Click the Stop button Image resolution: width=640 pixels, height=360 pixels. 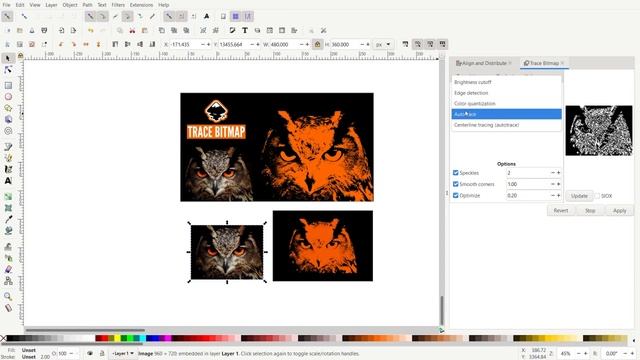[590, 211]
